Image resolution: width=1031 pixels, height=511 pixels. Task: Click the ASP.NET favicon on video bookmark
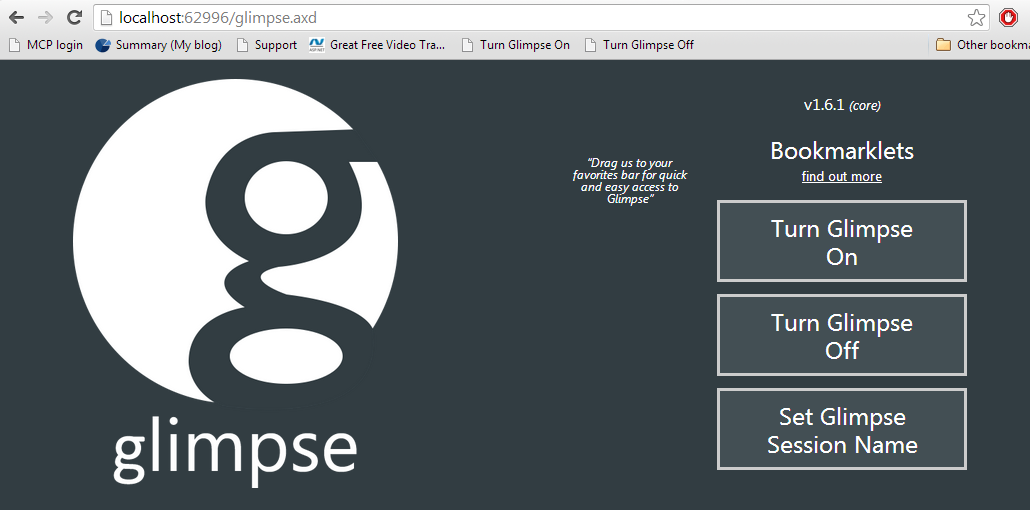pyautogui.click(x=317, y=45)
